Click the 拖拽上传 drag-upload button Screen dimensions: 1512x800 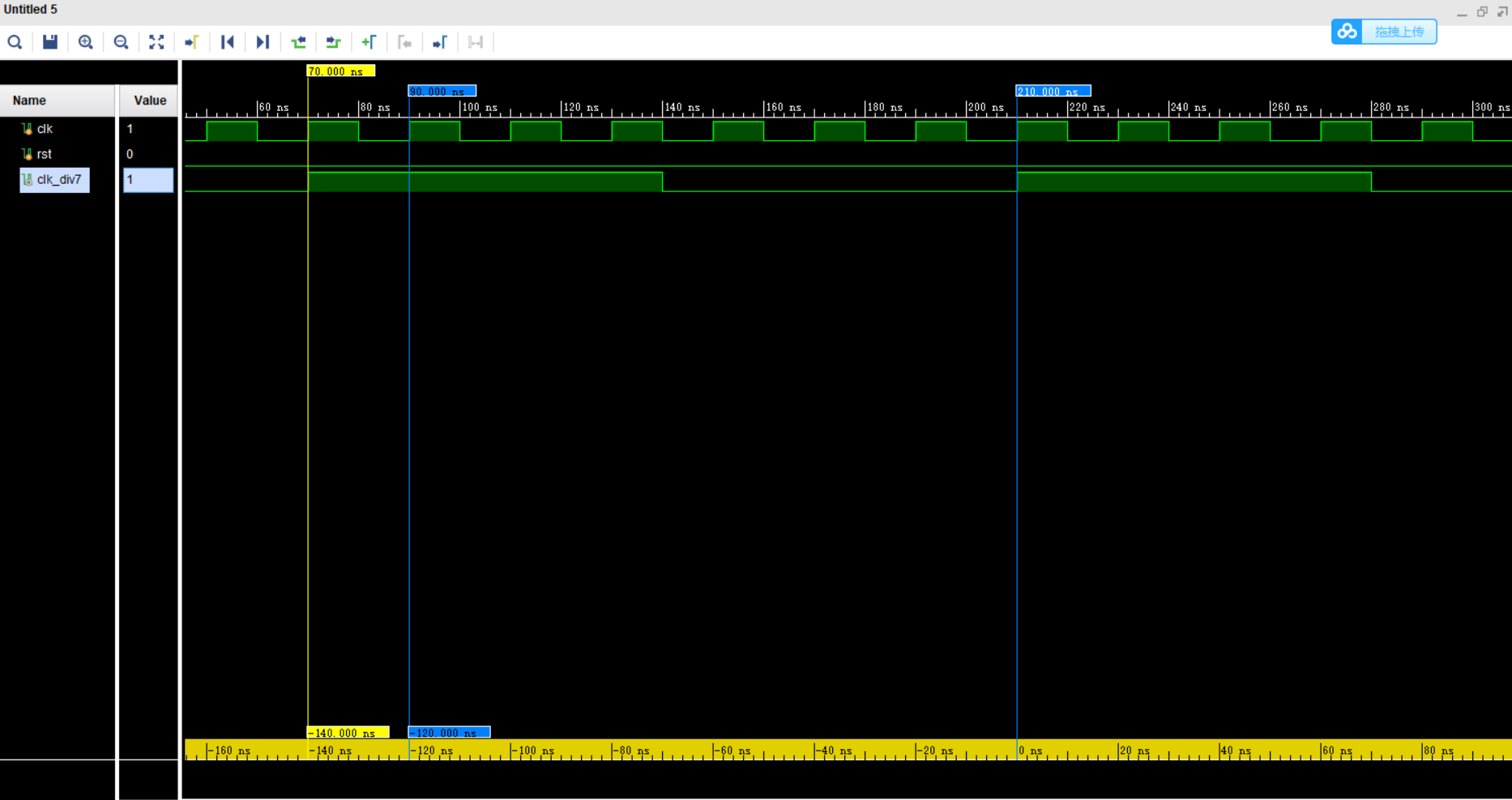1399,32
